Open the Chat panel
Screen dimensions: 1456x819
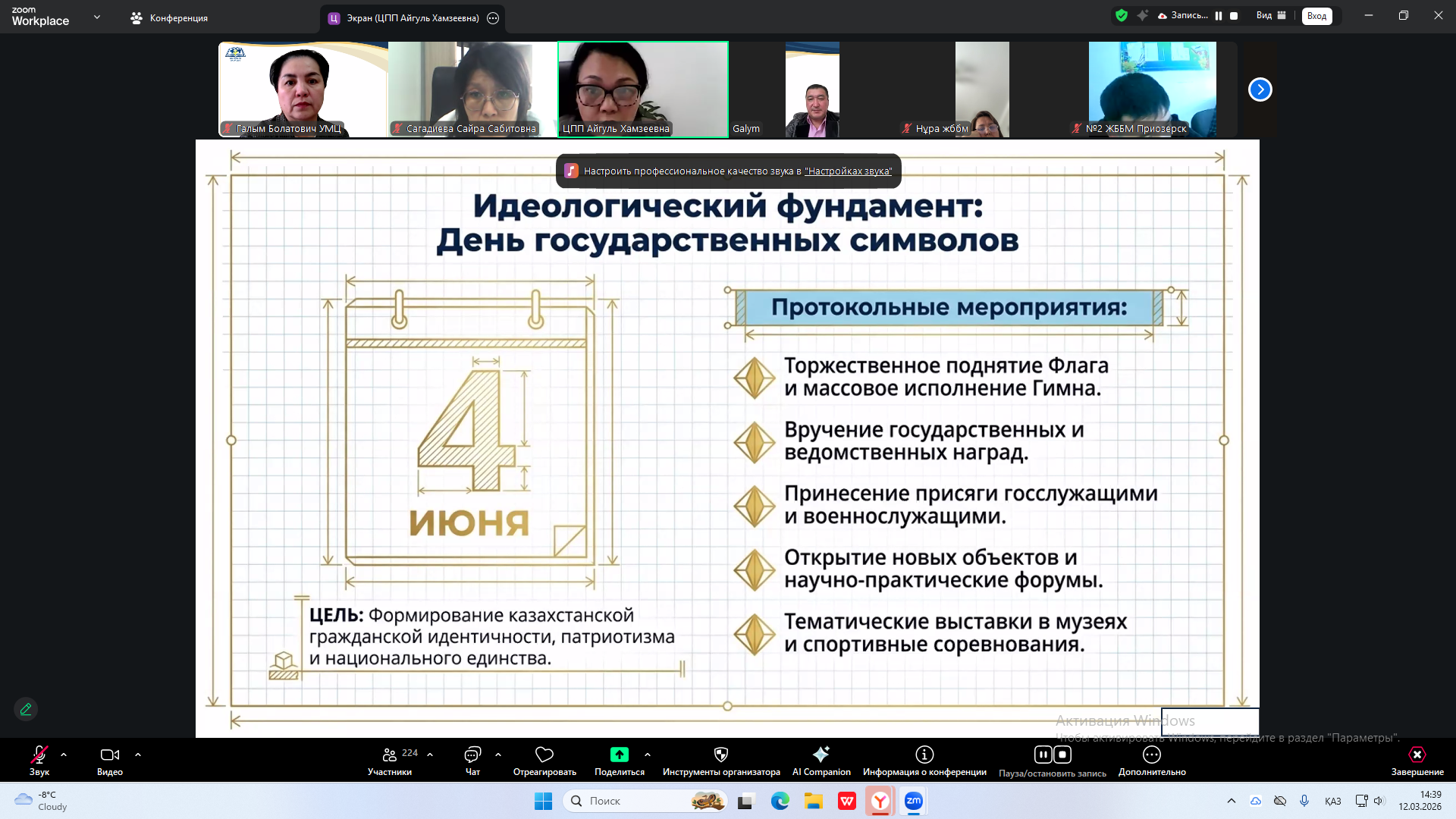[x=472, y=755]
